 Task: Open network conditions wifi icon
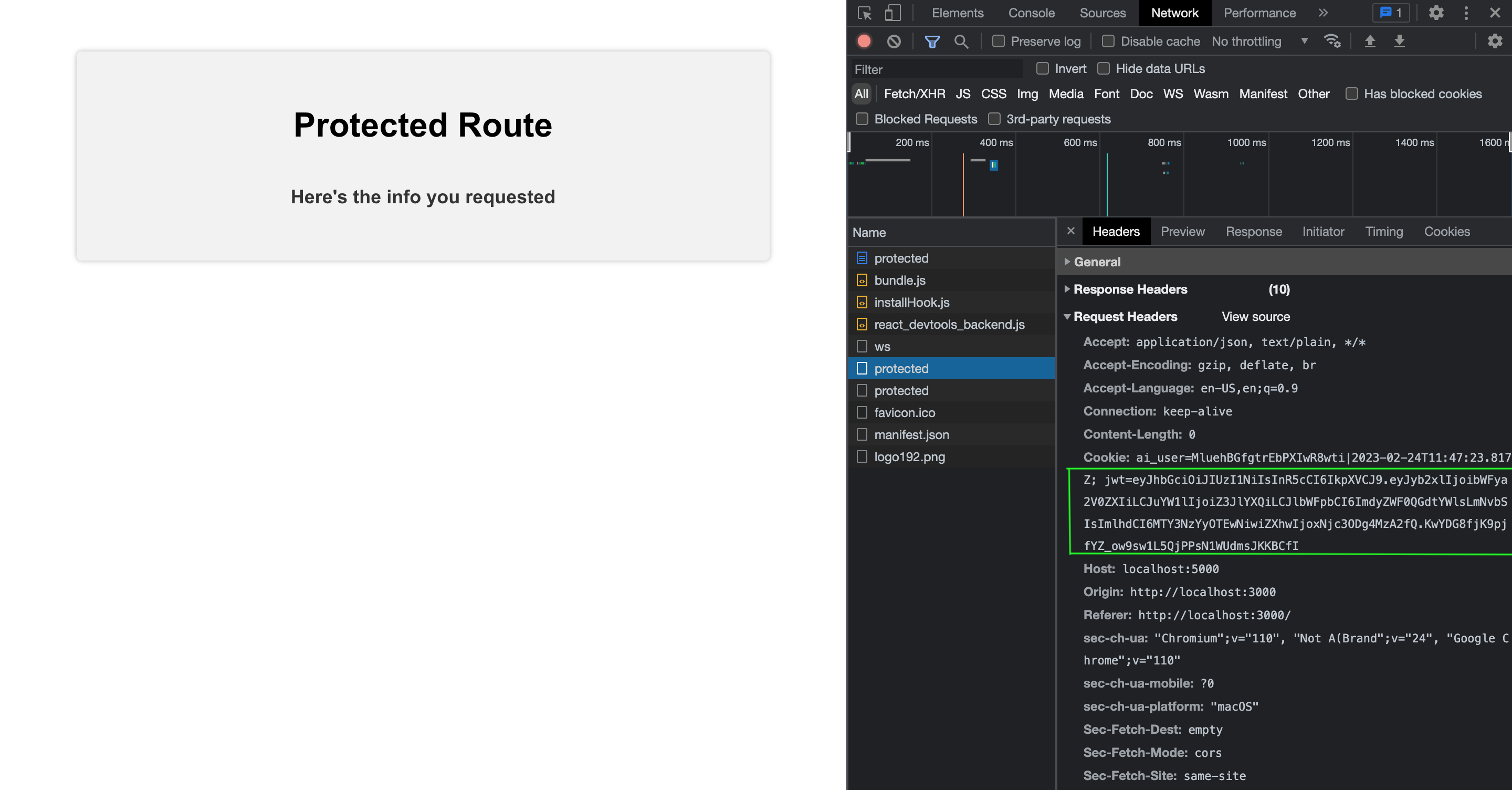[1332, 41]
